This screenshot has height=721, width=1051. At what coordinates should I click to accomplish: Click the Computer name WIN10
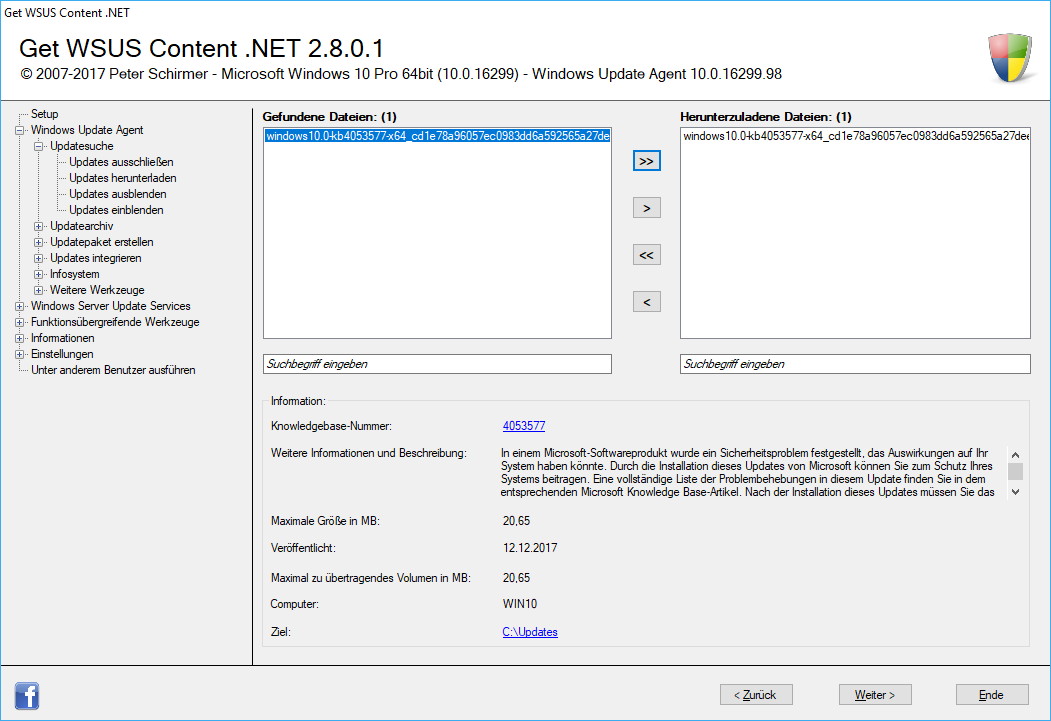pos(520,604)
